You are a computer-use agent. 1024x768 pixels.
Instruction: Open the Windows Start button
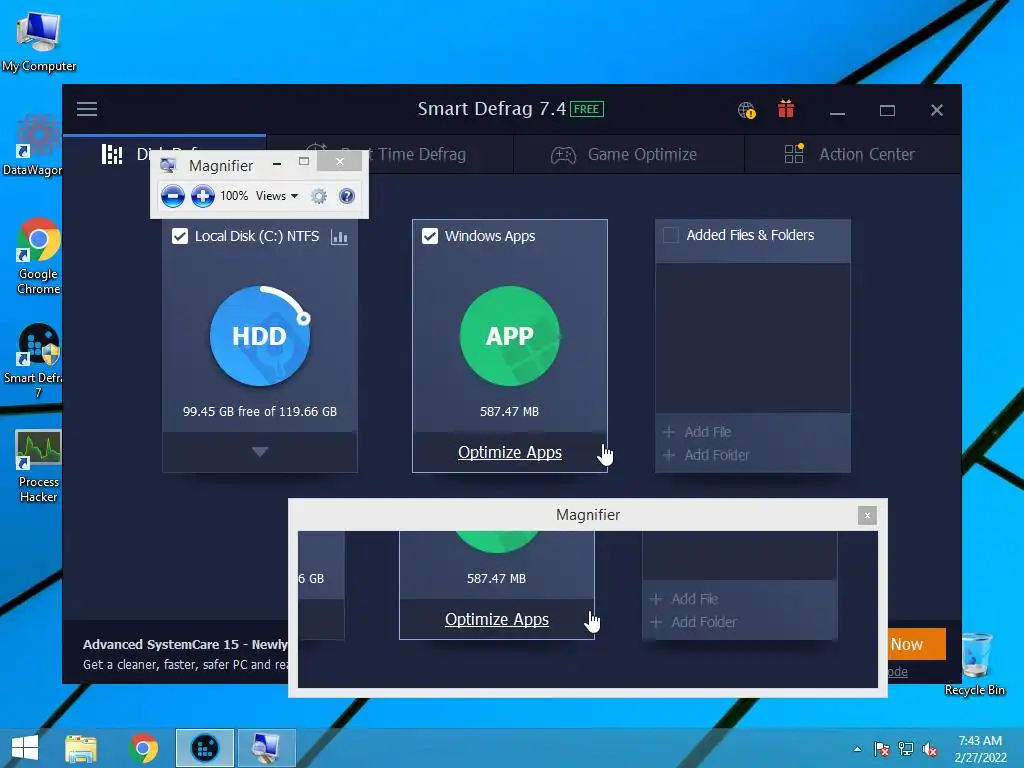tap(25, 748)
